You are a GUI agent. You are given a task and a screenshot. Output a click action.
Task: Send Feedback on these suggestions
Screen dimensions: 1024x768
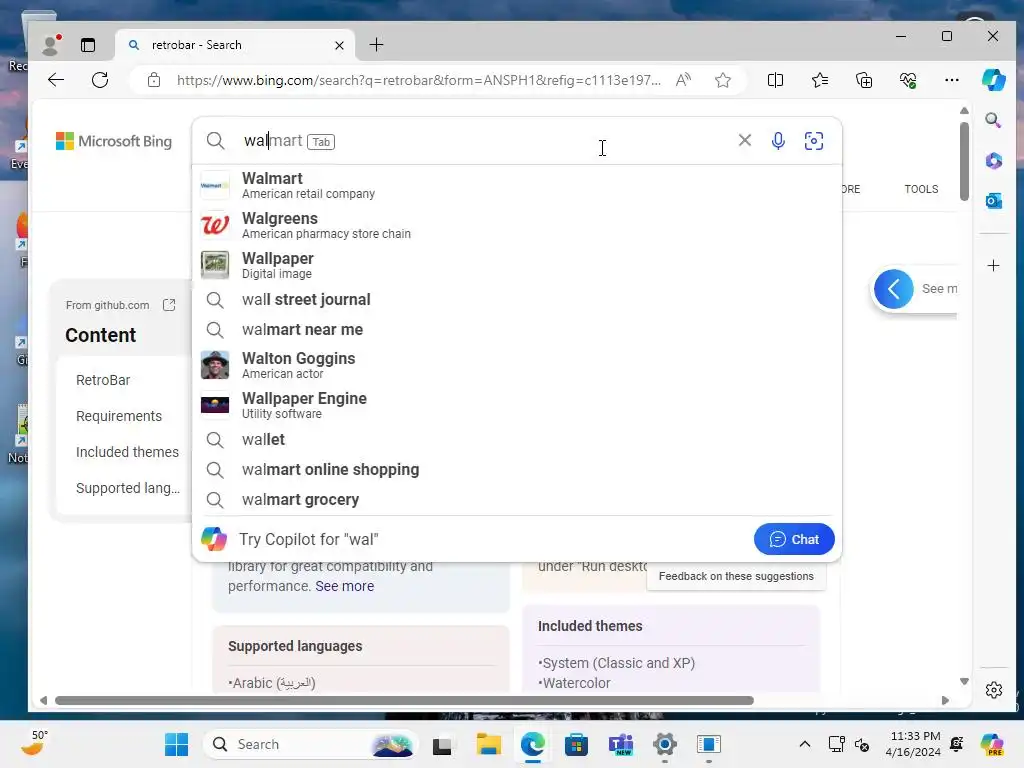tap(736, 576)
